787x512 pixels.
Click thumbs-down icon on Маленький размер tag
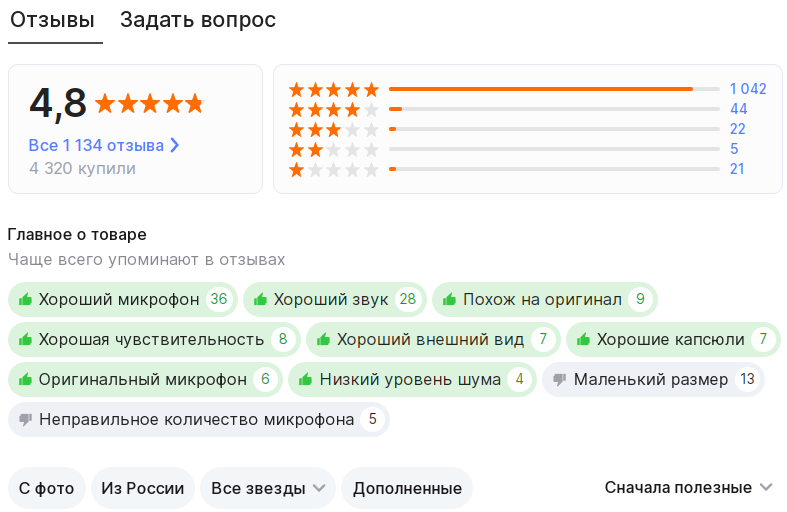559,379
